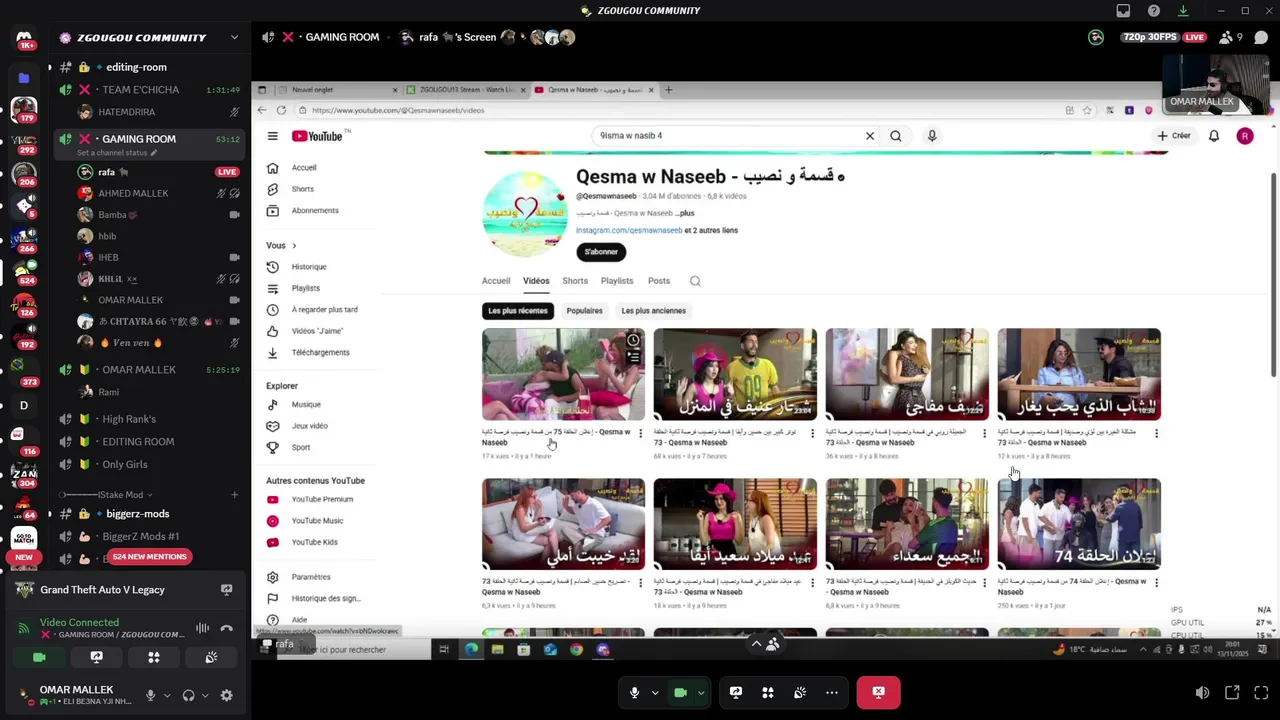This screenshot has height=720, width=1280.
Task: Expand the chevron above the call bar
Action: pyautogui.click(x=756, y=644)
